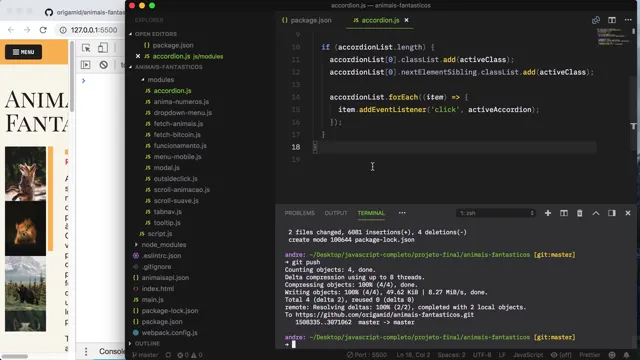Open the DevTools three-dot menu beside Console
This screenshot has width=640, height=360.
pos(86,351)
